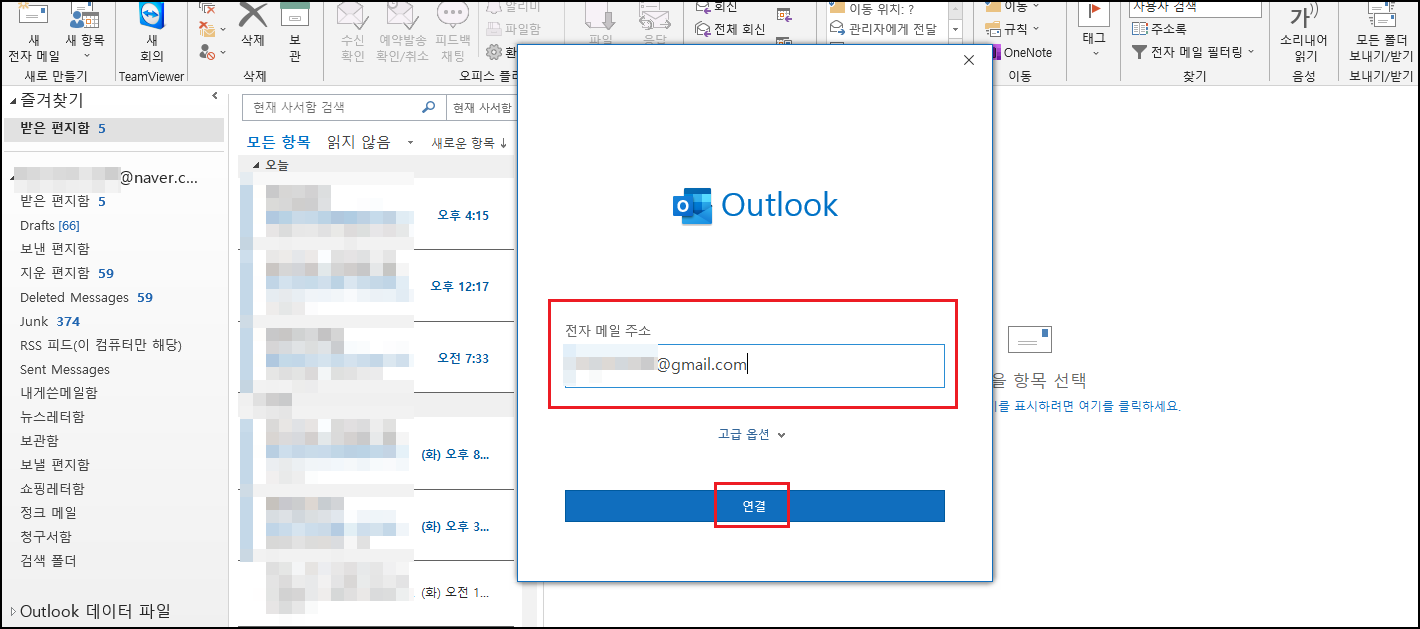The width and height of the screenshot is (1420, 629).
Task: Click into the 사용자 검색 people search box
Action: tap(1195, 8)
